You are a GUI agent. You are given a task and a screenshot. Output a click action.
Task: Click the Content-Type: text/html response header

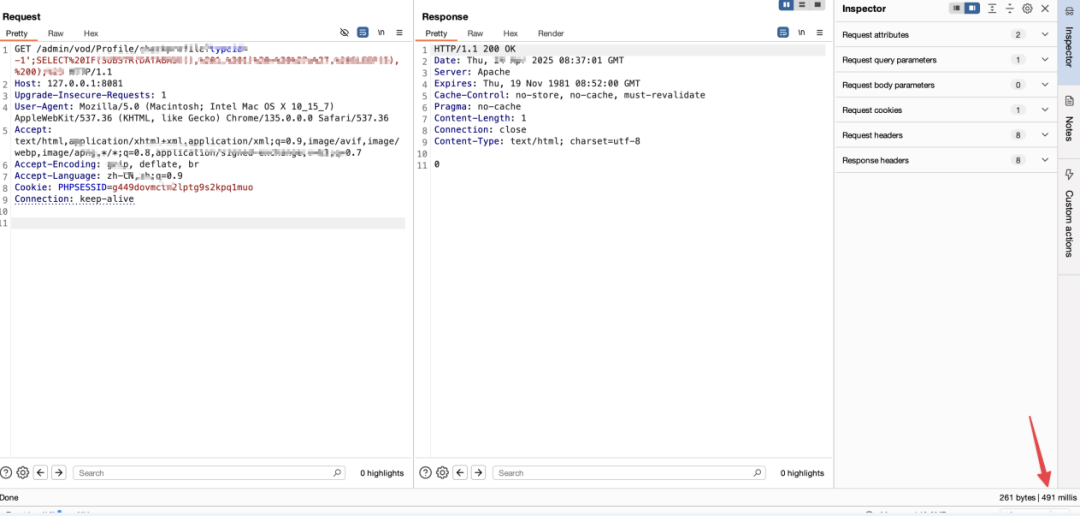(x=537, y=141)
